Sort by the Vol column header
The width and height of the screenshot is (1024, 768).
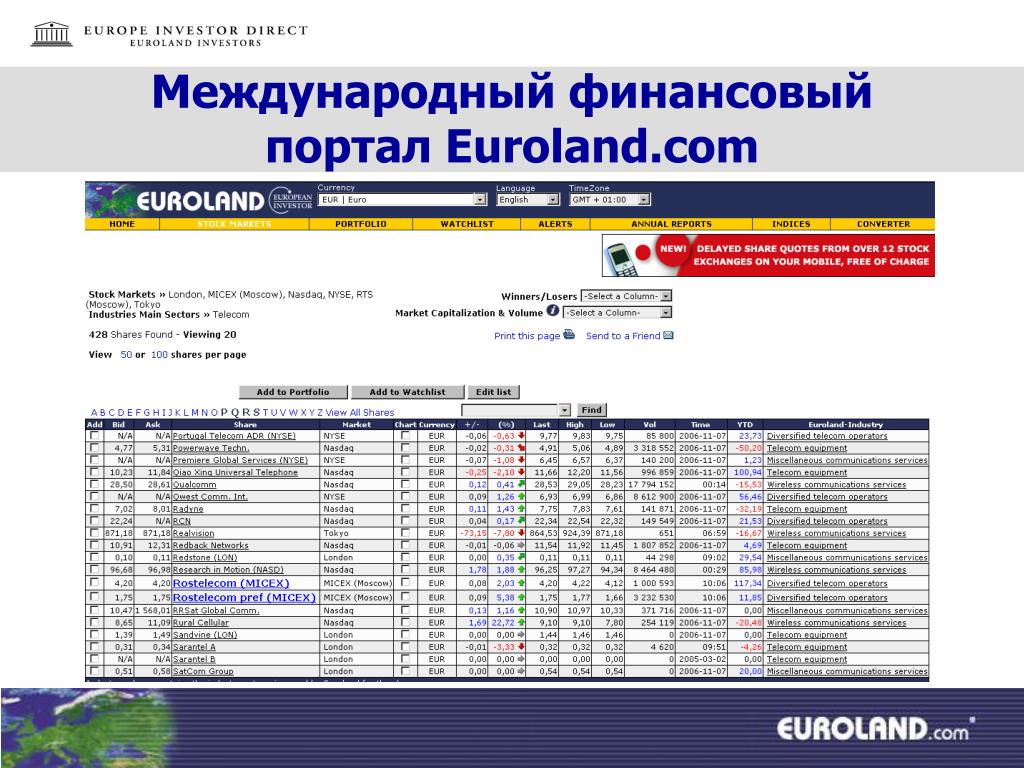[x=649, y=424]
